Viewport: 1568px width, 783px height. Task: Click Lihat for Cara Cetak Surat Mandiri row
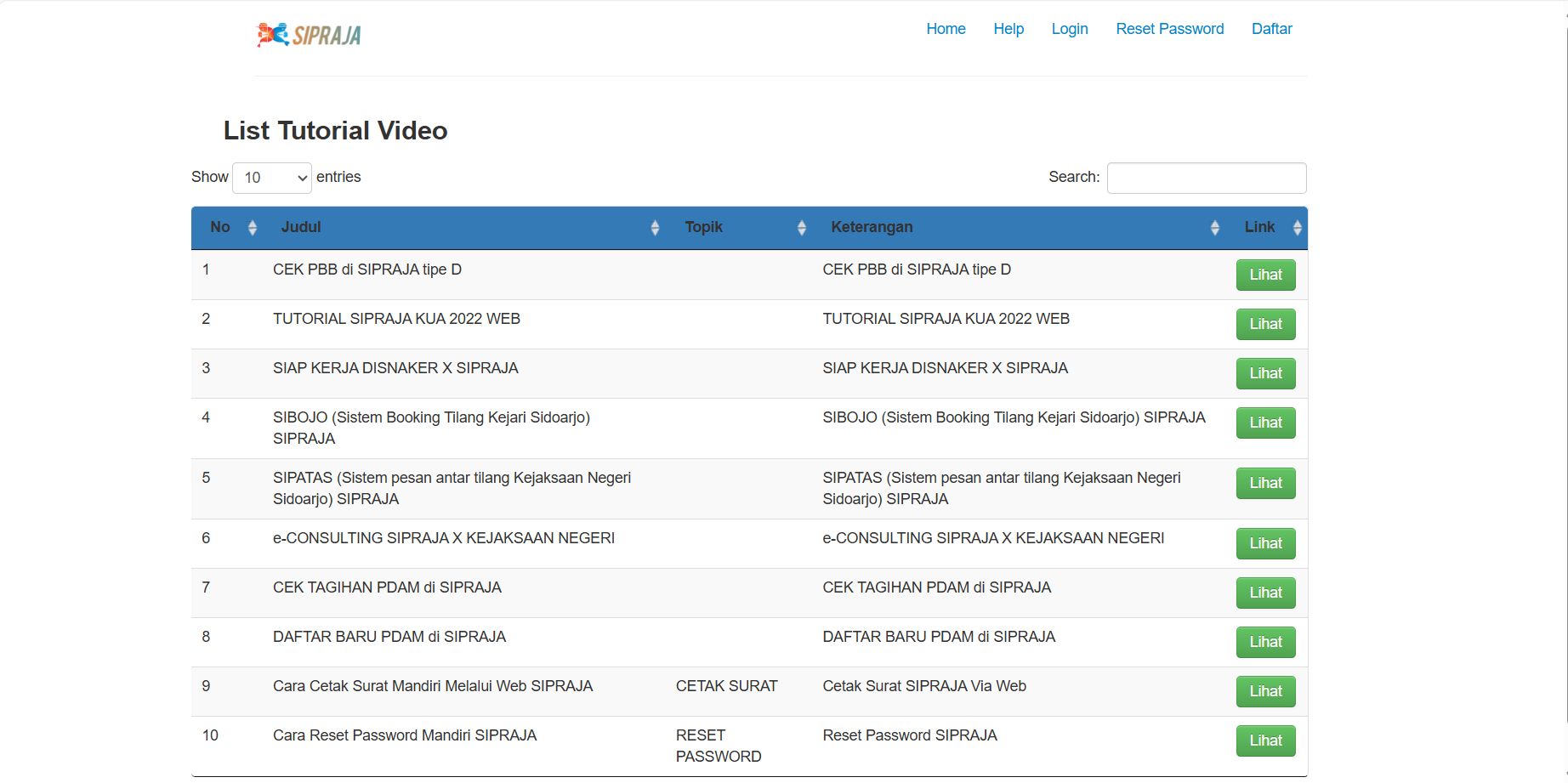point(1266,691)
